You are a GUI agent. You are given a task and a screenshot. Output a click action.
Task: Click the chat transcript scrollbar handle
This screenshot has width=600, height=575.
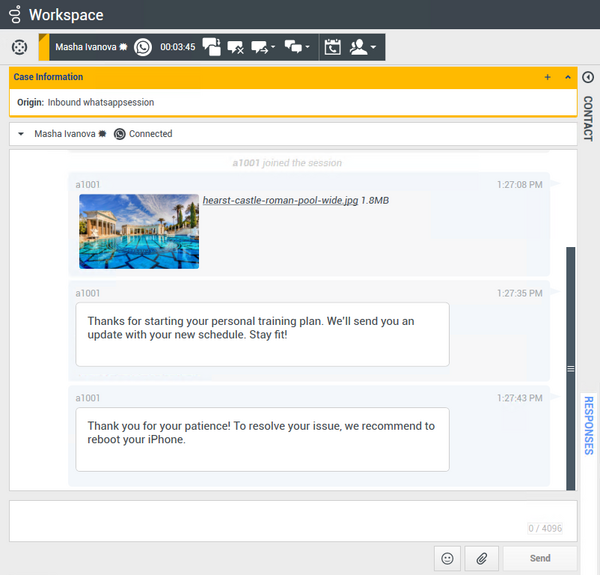click(x=571, y=368)
